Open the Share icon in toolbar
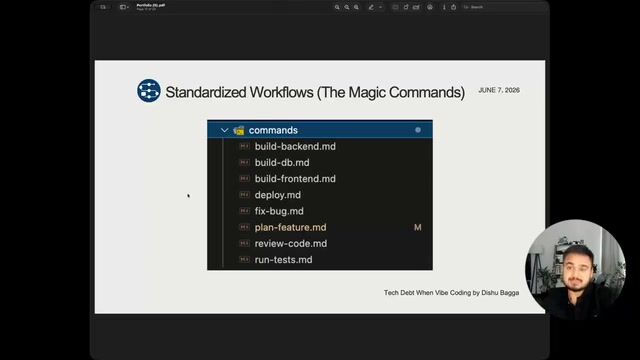640x360 pixels. tap(453, 7)
